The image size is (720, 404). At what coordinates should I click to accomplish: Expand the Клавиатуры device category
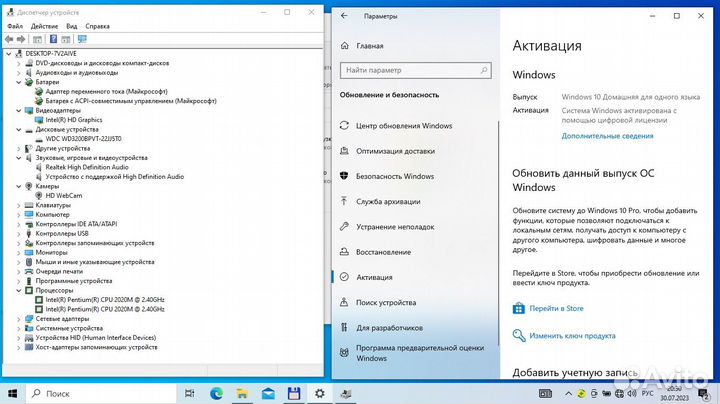click(x=19, y=205)
